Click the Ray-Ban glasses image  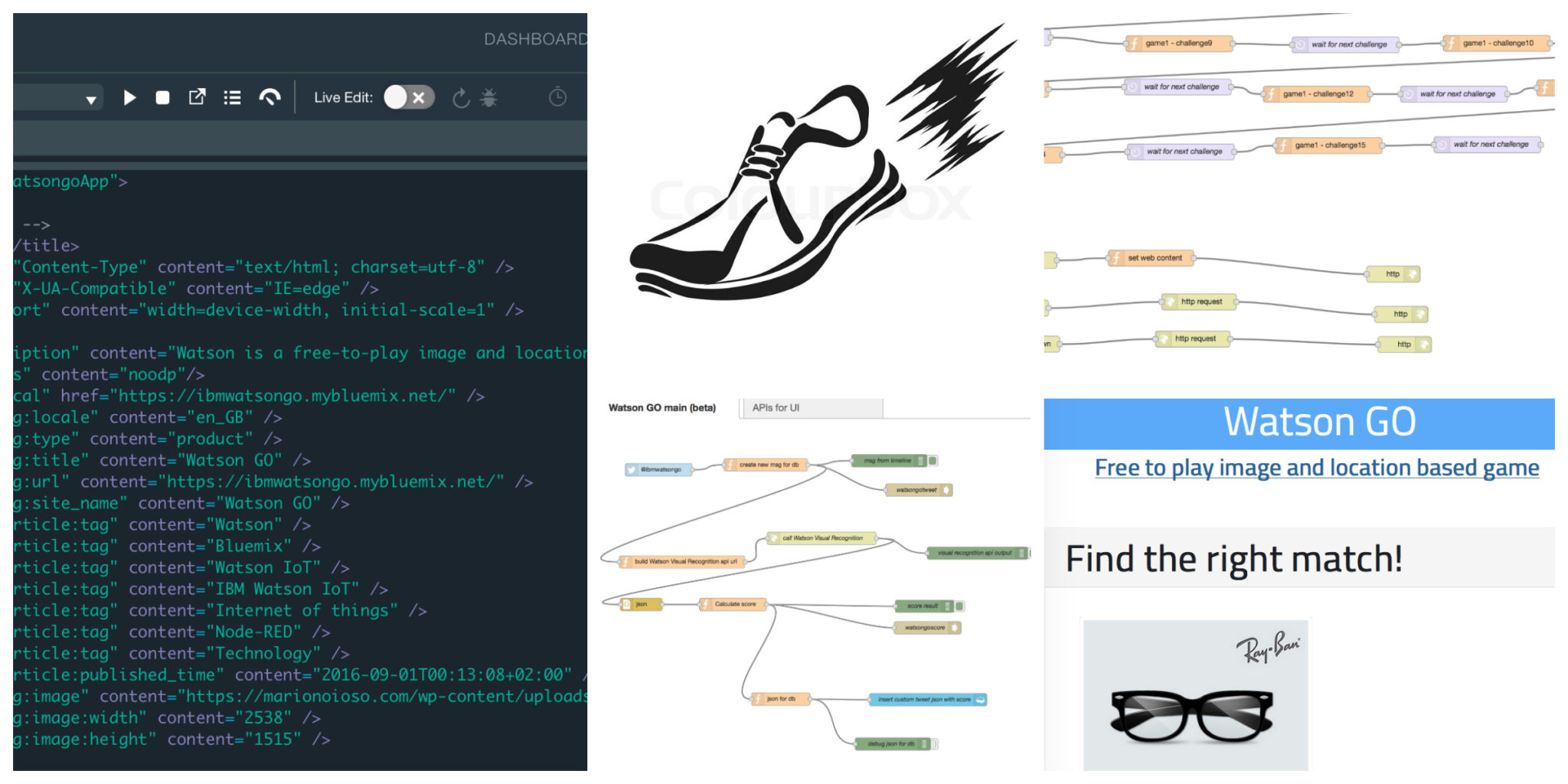1195,695
